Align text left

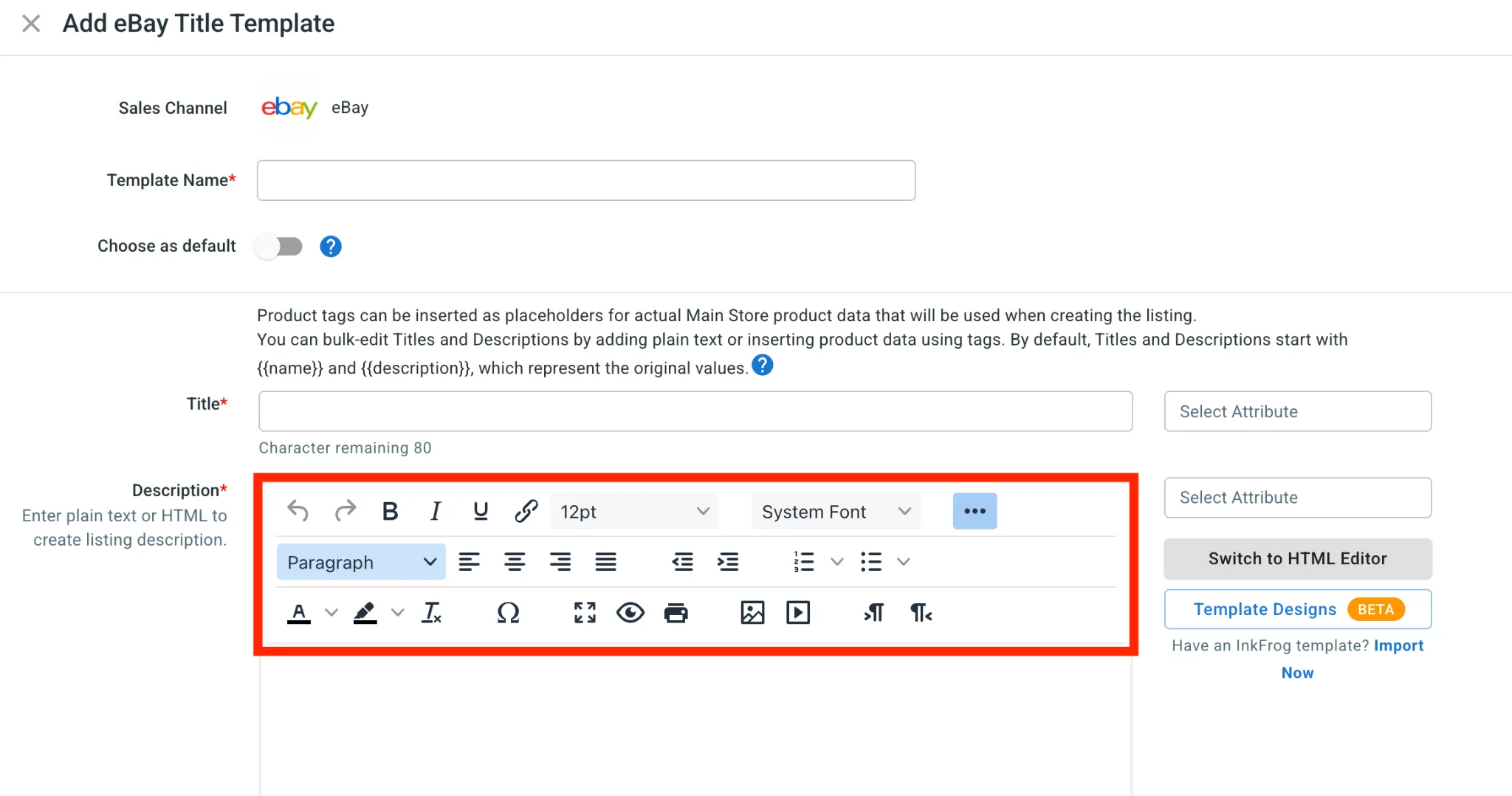click(x=469, y=562)
